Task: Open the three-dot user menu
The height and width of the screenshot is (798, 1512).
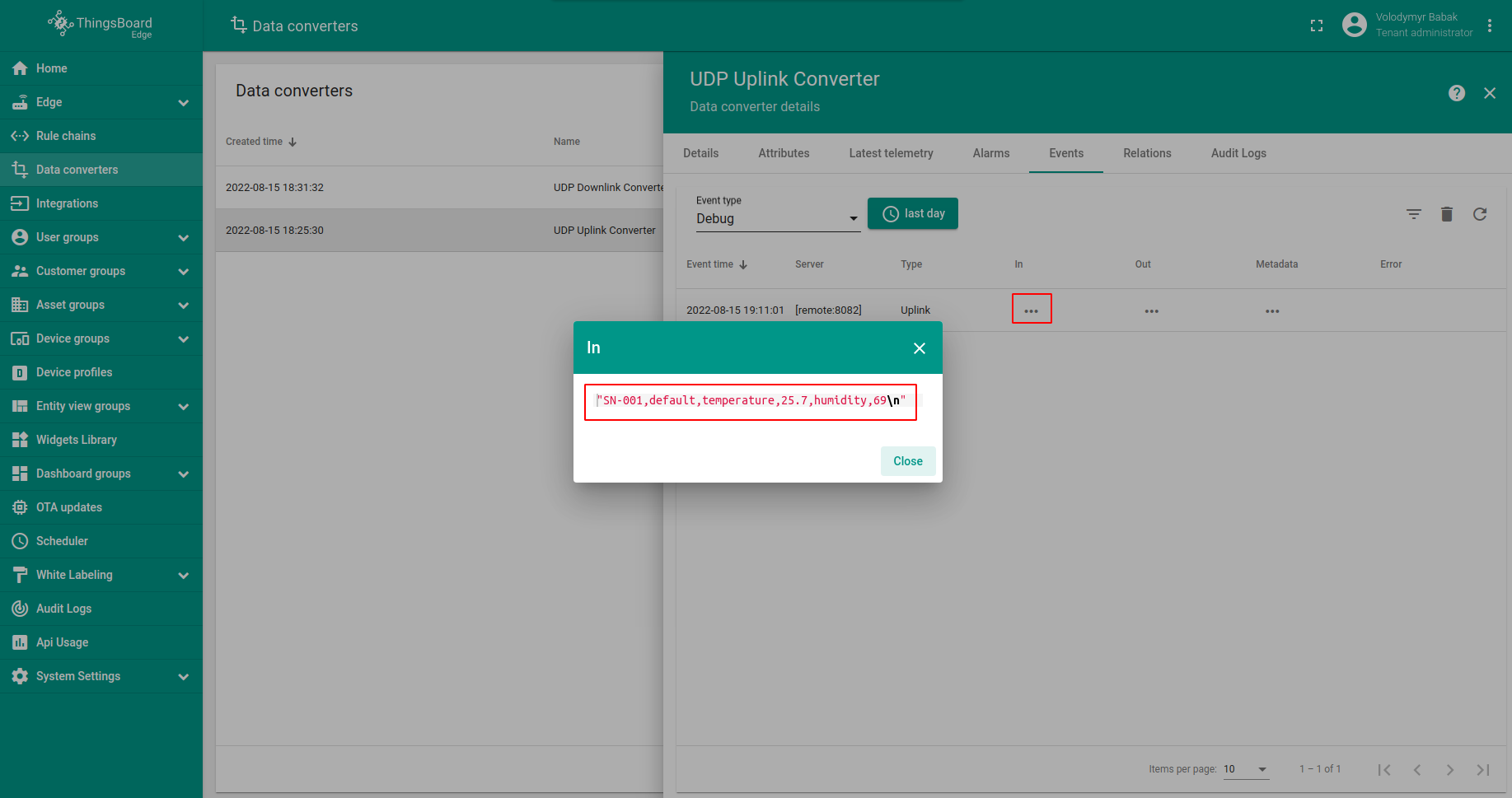Action: coord(1490,26)
